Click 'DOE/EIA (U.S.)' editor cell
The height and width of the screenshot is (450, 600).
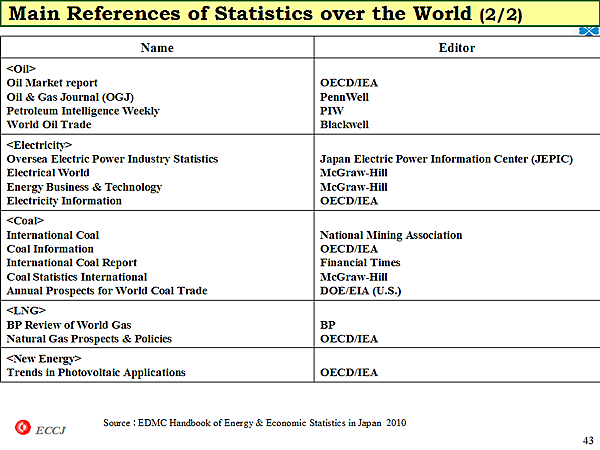(360, 291)
